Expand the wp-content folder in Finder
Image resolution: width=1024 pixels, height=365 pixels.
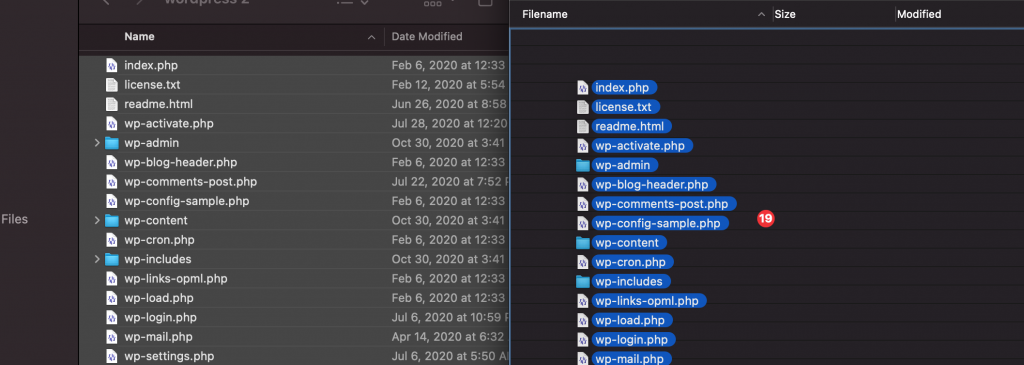tap(97, 221)
